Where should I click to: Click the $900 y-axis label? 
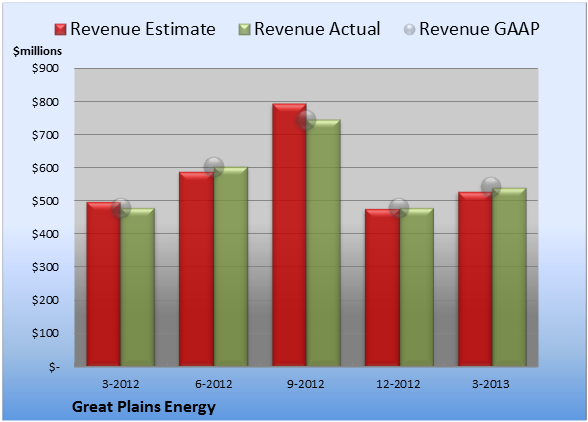[x=45, y=68]
